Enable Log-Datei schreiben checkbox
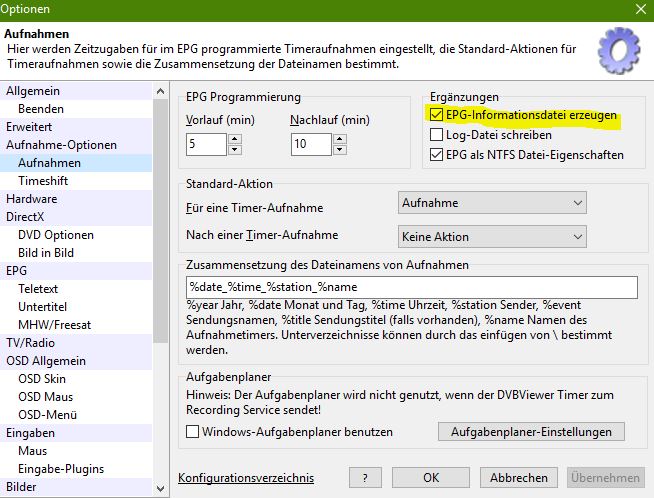The width and height of the screenshot is (654, 498). [x=435, y=135]
